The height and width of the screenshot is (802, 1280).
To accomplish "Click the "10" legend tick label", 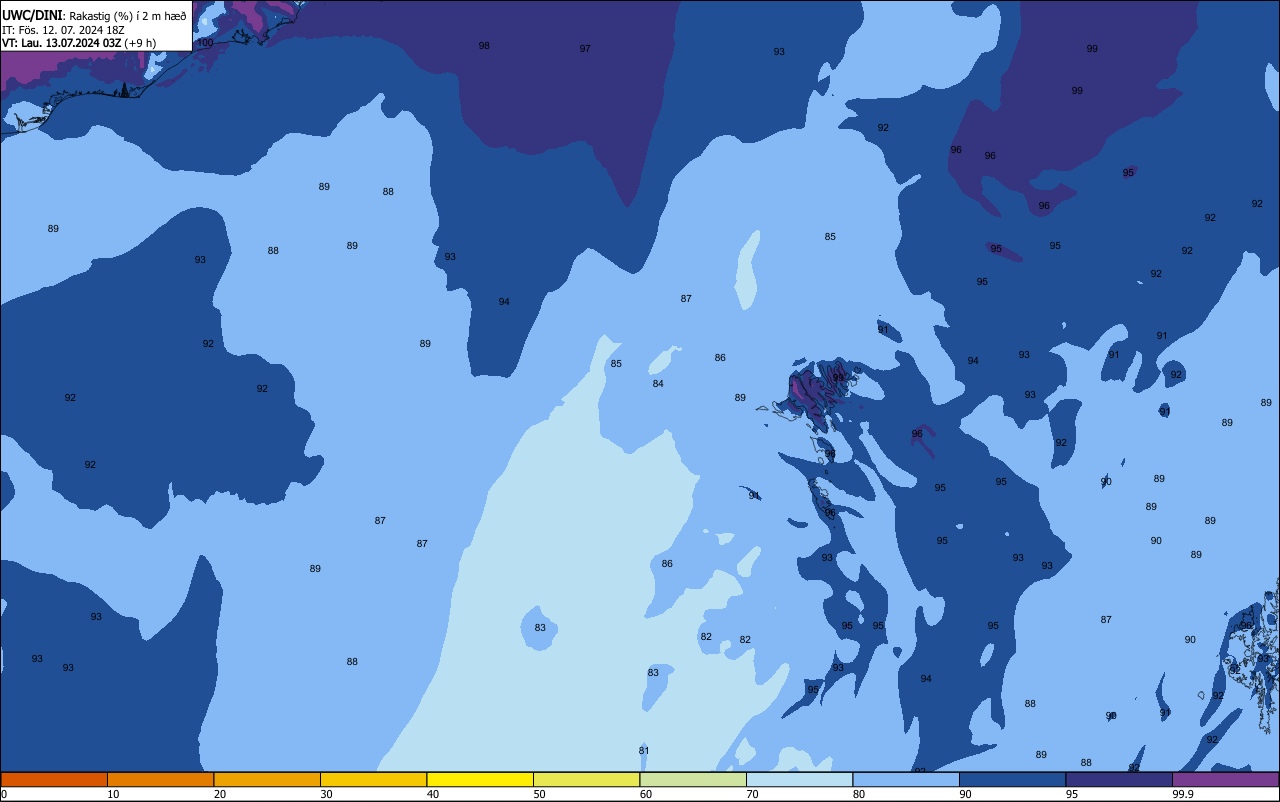I will click(113, 794).
